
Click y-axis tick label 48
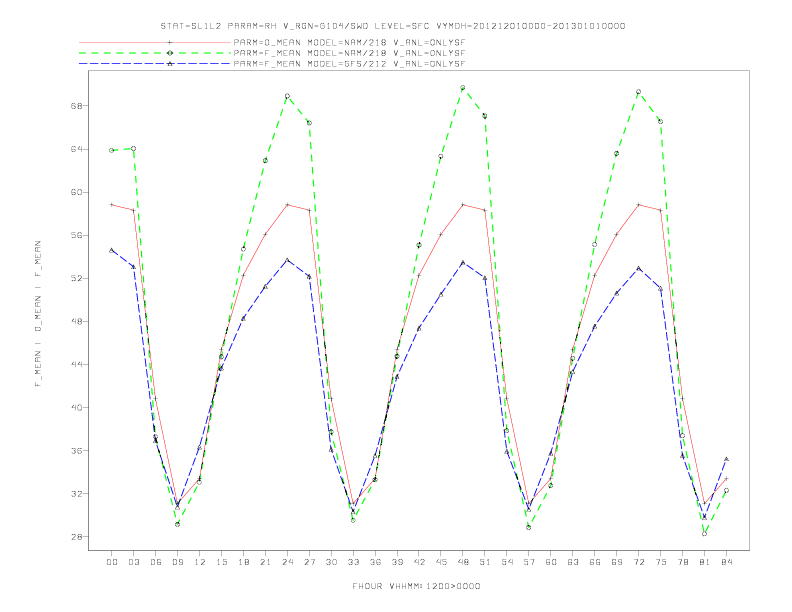(76, 321)
